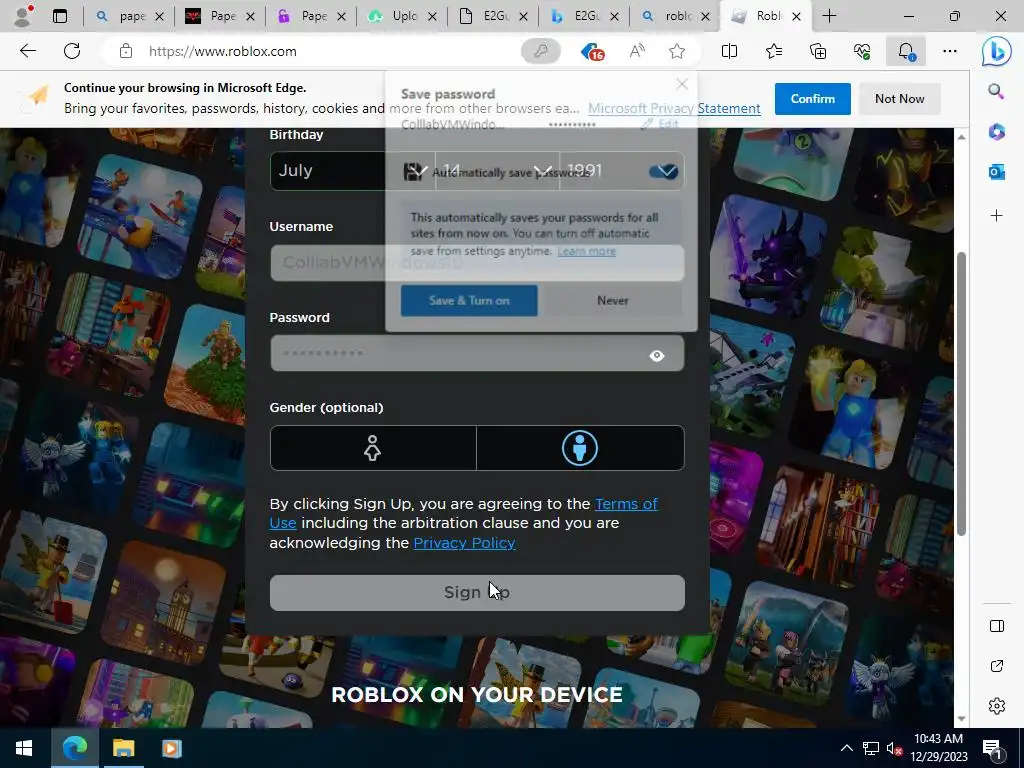This screenshot has height=768, width=1024.
Task: Switch to the 'roblo' search tab
Action: [x=676, y=16]
